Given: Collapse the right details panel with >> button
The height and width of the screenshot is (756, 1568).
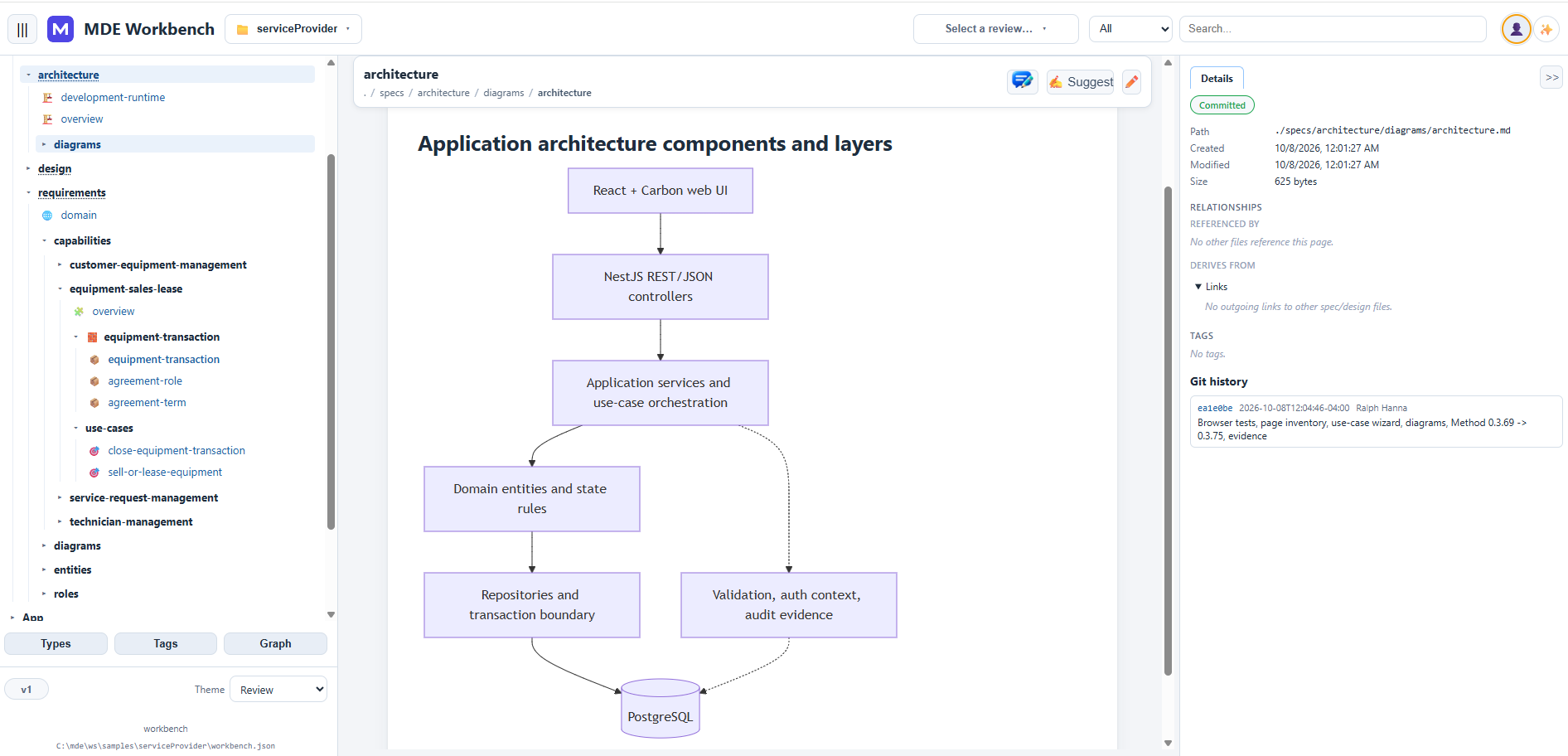Looking at the screenshot, I should [x=1551, y=77].
